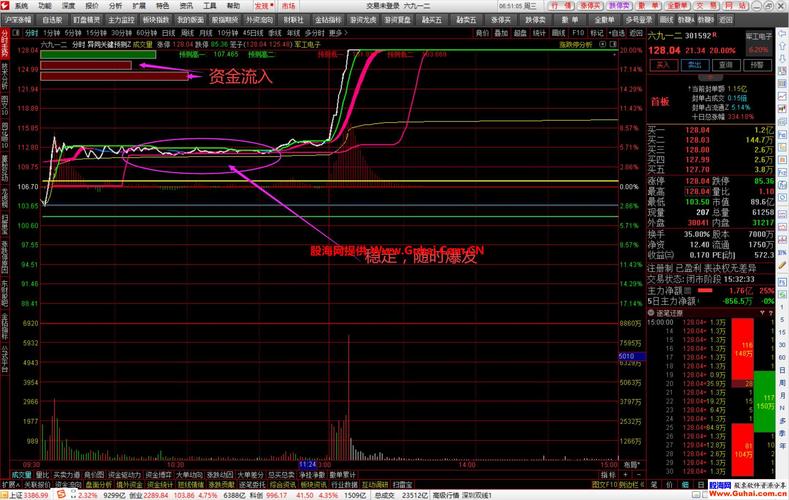Collapse the panel using handle below 买入
Viewport: 789px width, 500px height.
click(x=709, y=77)
